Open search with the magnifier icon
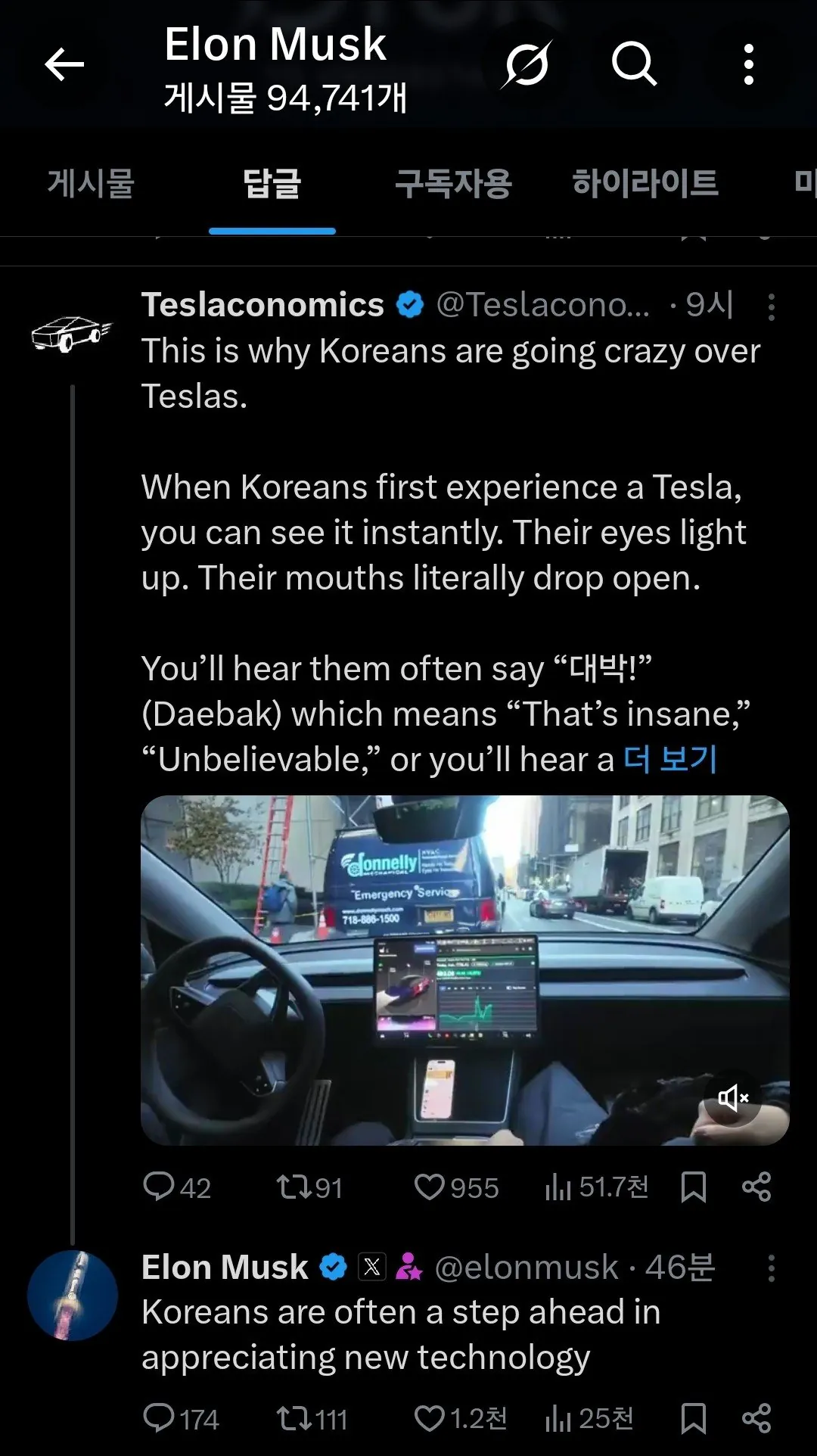 click(634, 64)
